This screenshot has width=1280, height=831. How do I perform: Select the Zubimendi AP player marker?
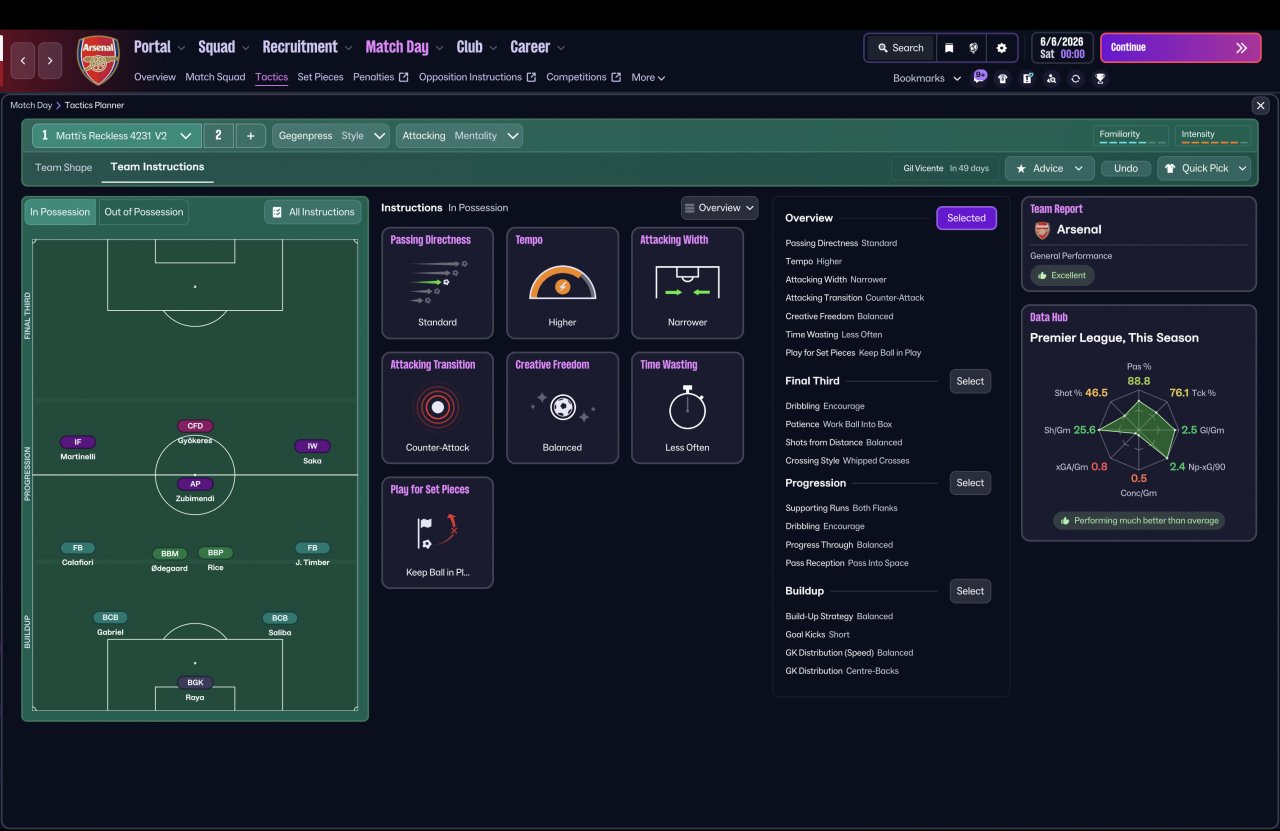(x=195, y=490)
